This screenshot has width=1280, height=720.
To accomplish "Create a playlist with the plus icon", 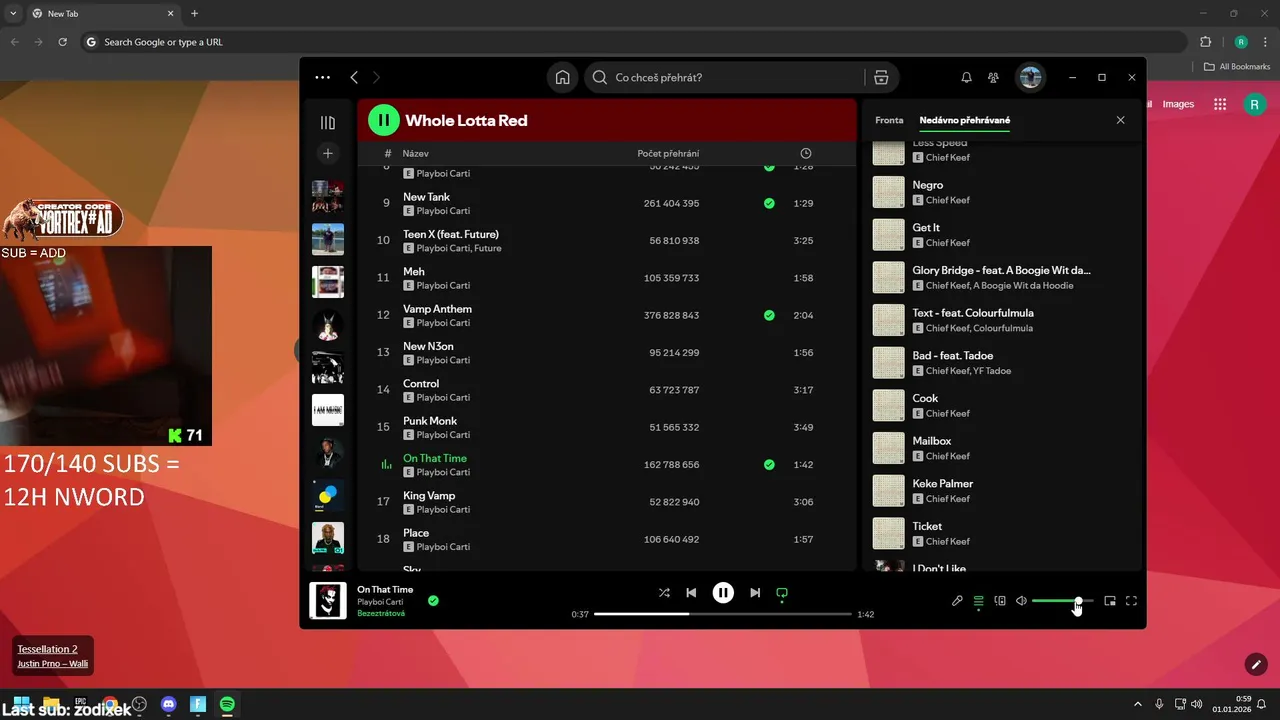I will point(328,153).
